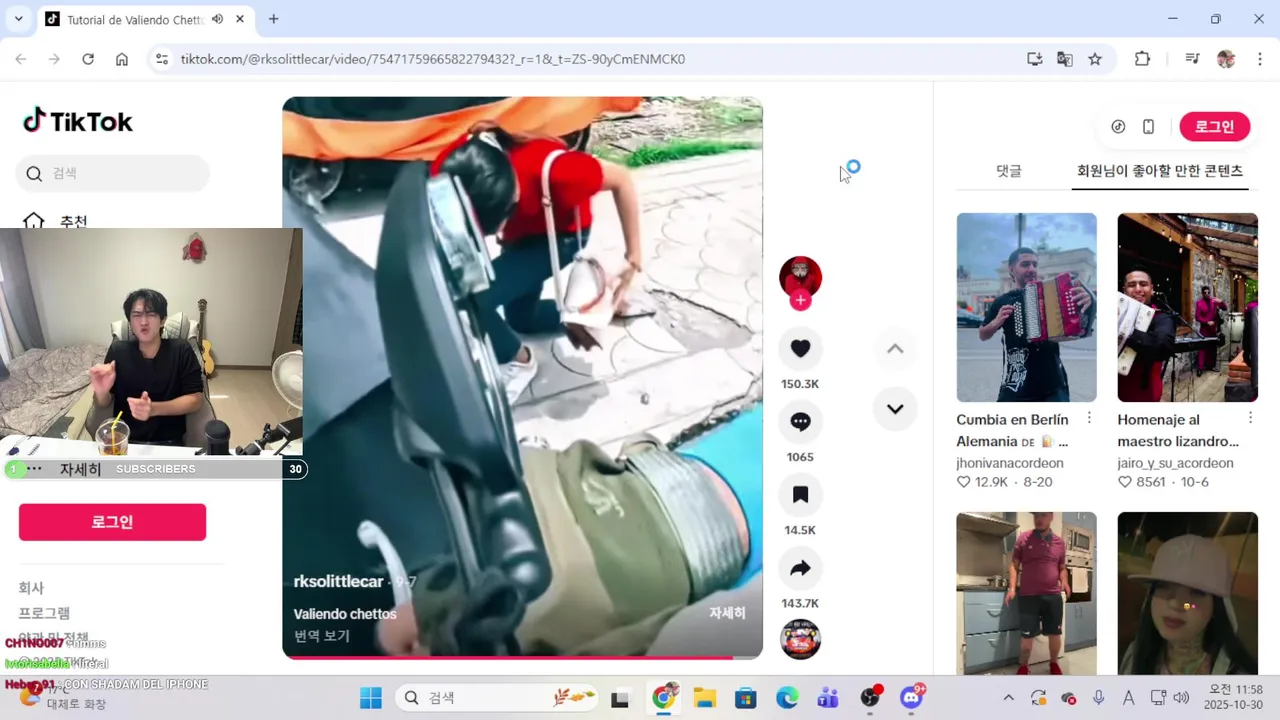Open browser extensions puzzle icon
The height and width of the screenshot is (720, 1280).
(x=1142, y=59)
